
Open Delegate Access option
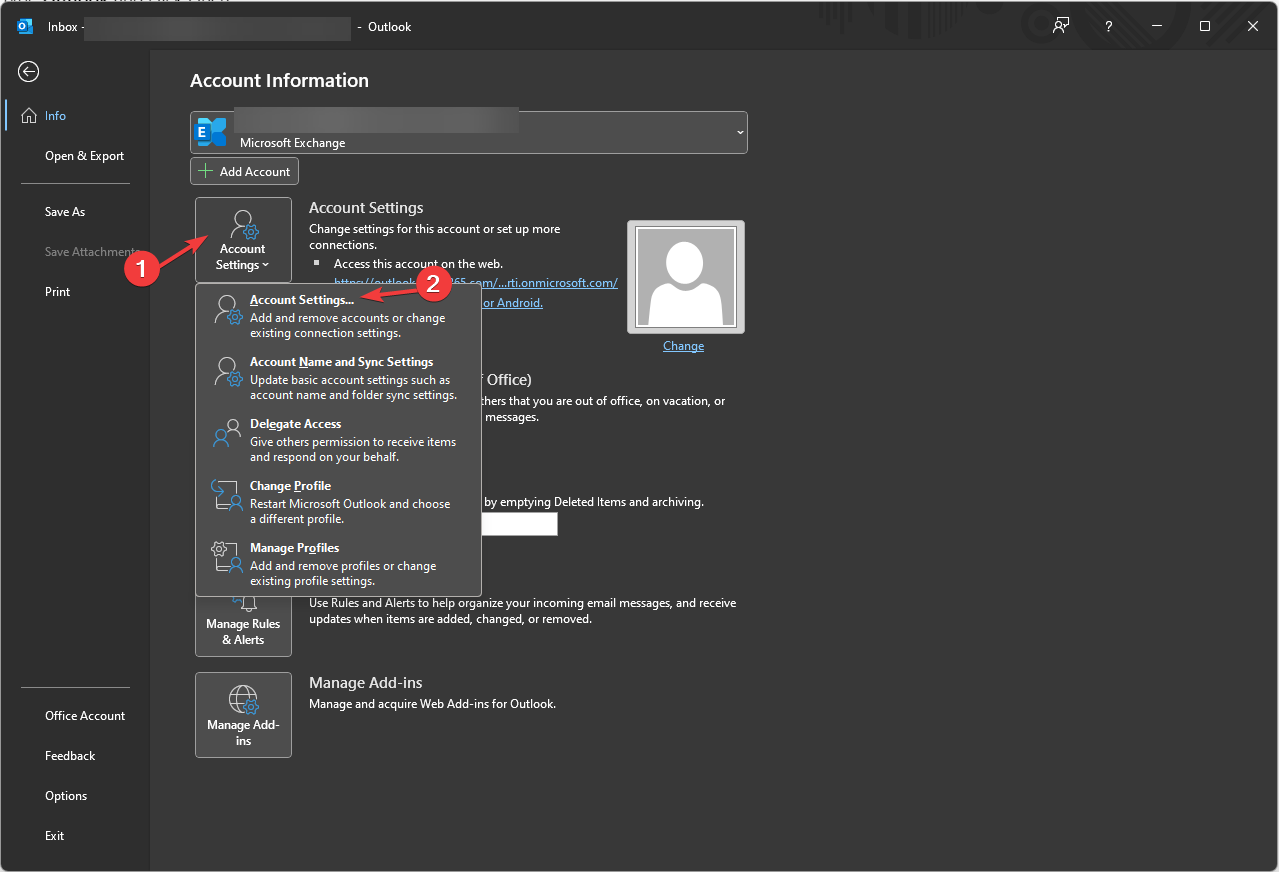point(295,424)
